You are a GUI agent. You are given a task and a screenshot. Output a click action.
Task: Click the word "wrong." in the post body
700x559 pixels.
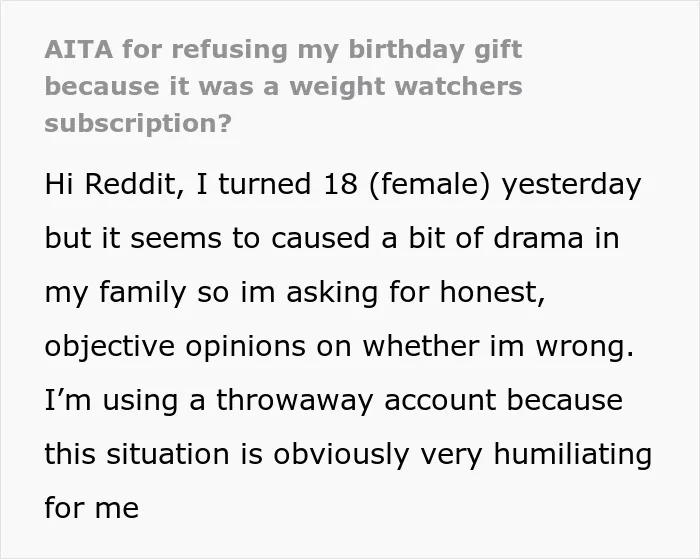[x=584, y=347]
